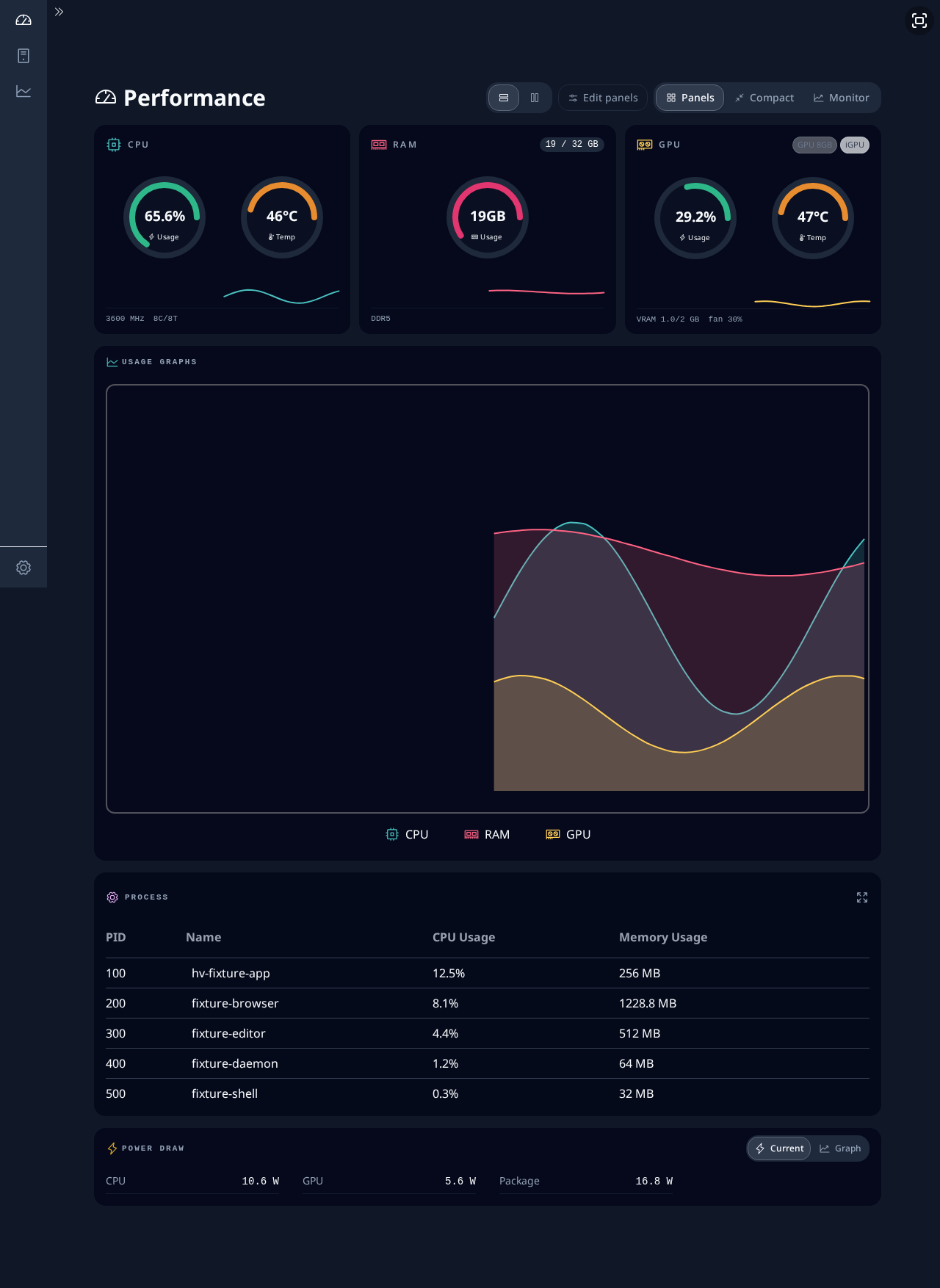Click the VRAM 1.0/2 GB text

[x=668, y=319]
